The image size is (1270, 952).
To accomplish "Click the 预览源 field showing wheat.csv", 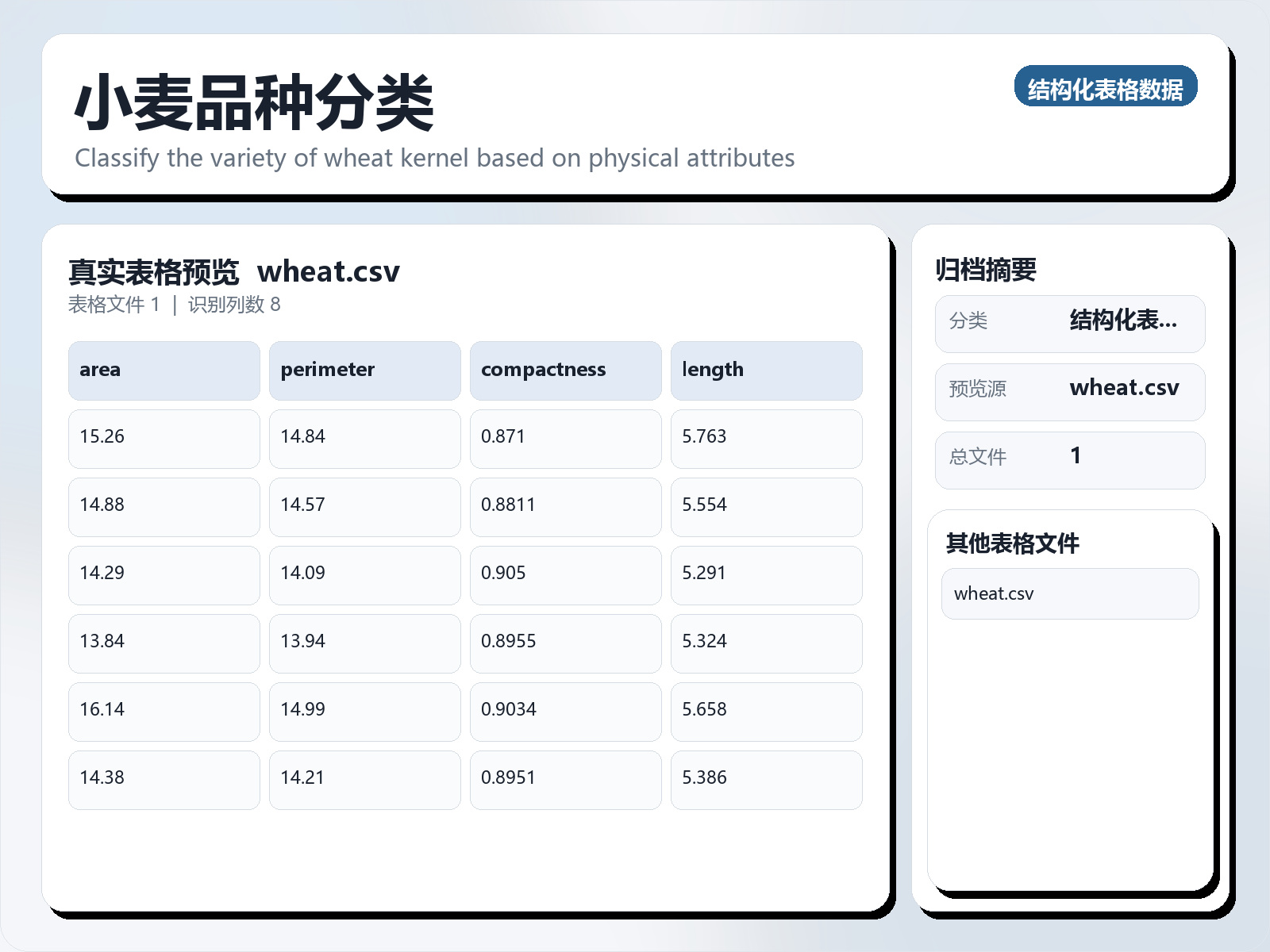I will coord(1070,390).
